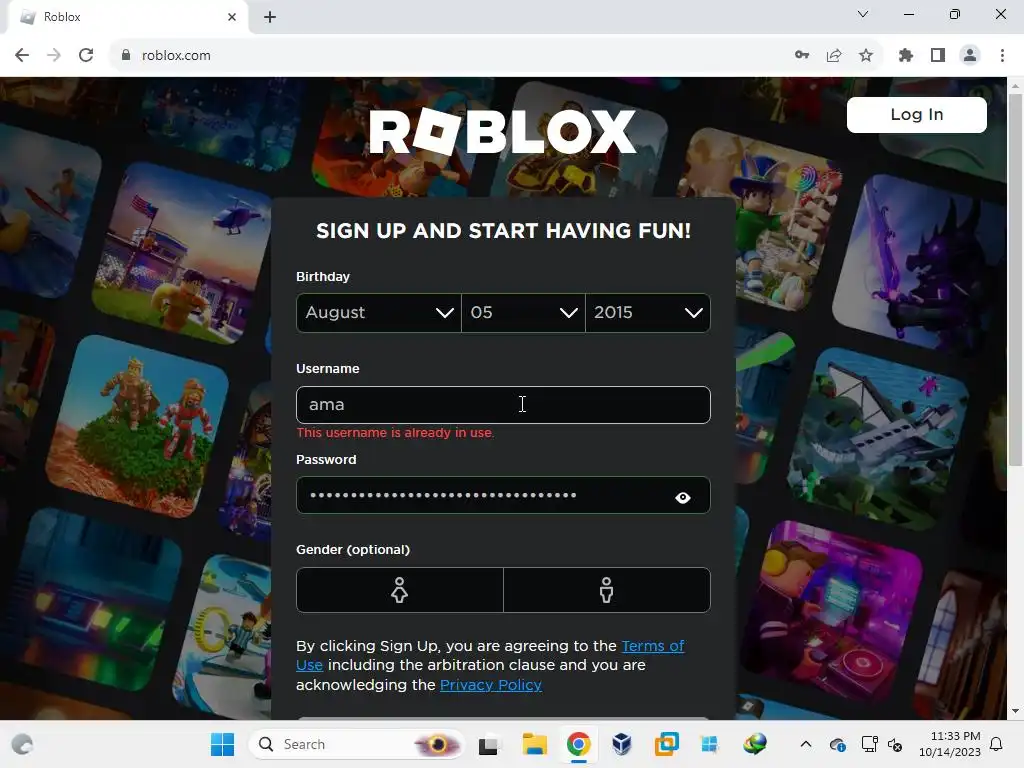Open the Windows Start menu
The image size is (1024, 768).
[223, 744]
